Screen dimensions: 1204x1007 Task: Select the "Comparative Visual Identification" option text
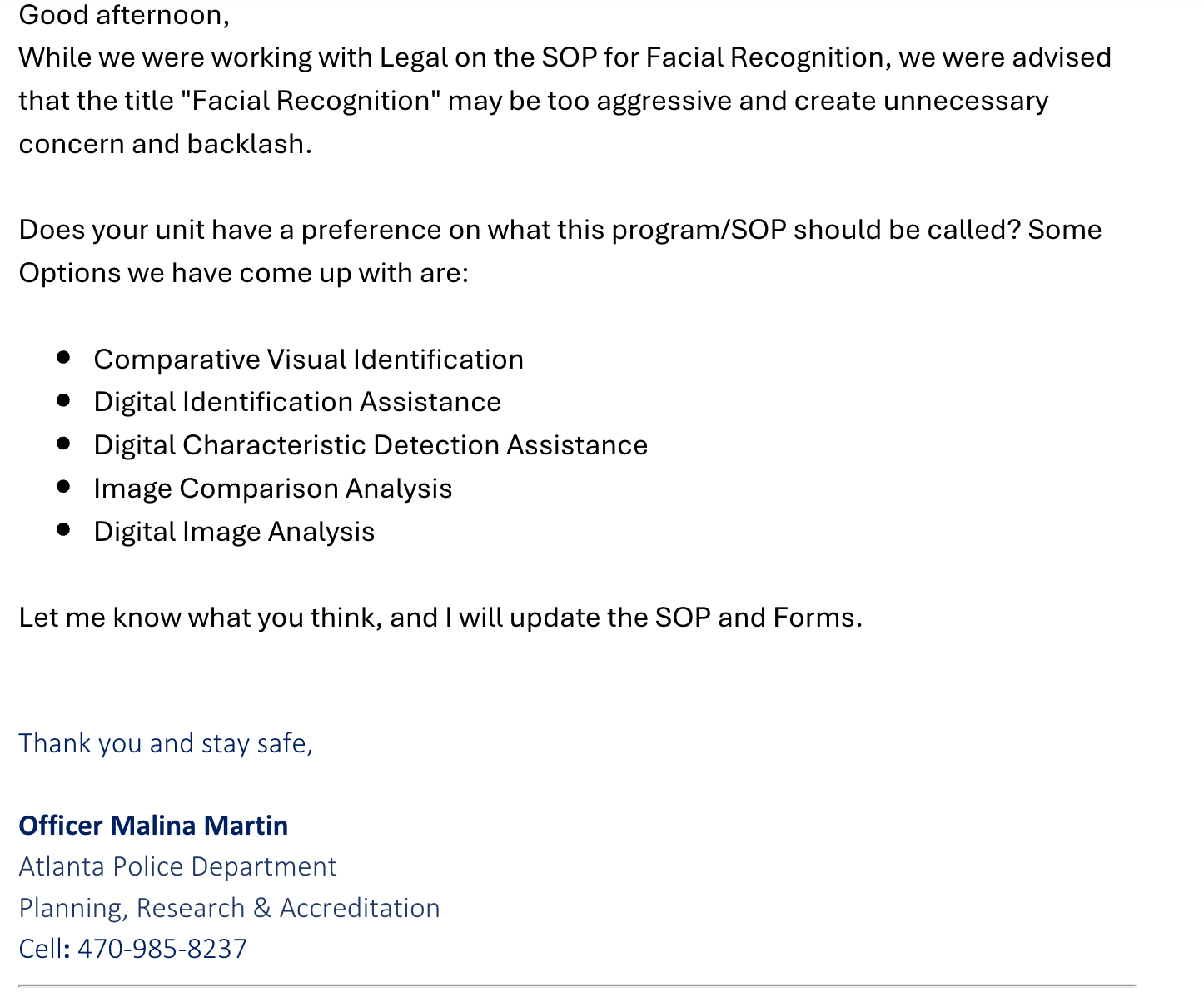(x=308, y=360)
